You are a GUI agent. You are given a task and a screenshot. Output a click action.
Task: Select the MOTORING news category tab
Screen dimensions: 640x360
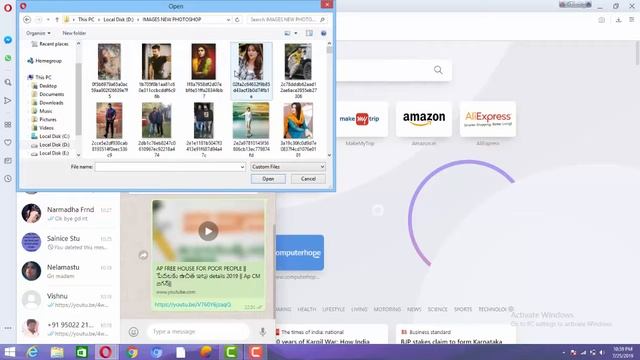click(x=387, y=309)
